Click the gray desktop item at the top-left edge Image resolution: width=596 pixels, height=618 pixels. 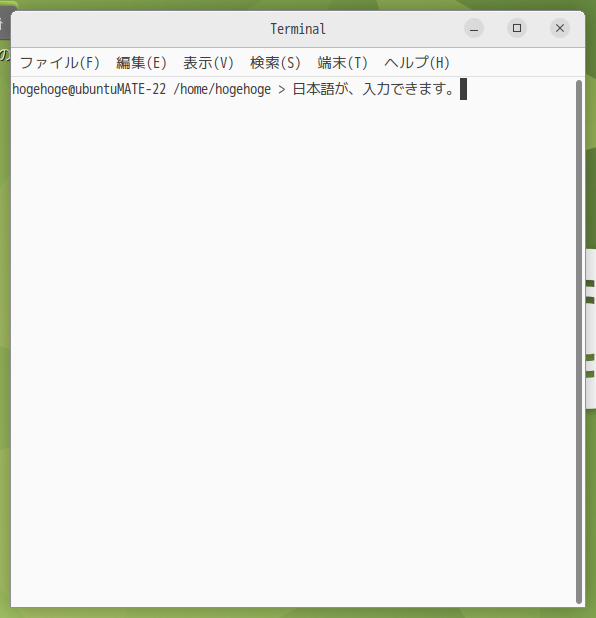5,24
